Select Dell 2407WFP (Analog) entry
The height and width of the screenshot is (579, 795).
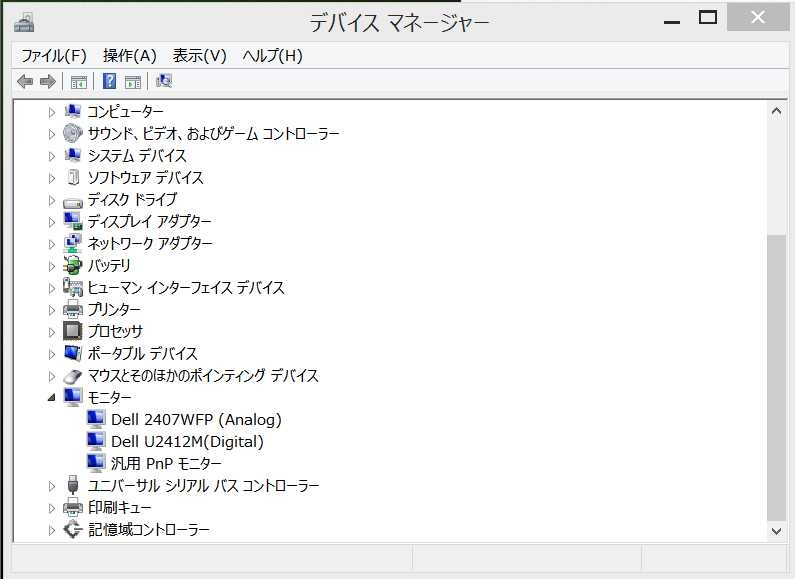coord(196,420)
